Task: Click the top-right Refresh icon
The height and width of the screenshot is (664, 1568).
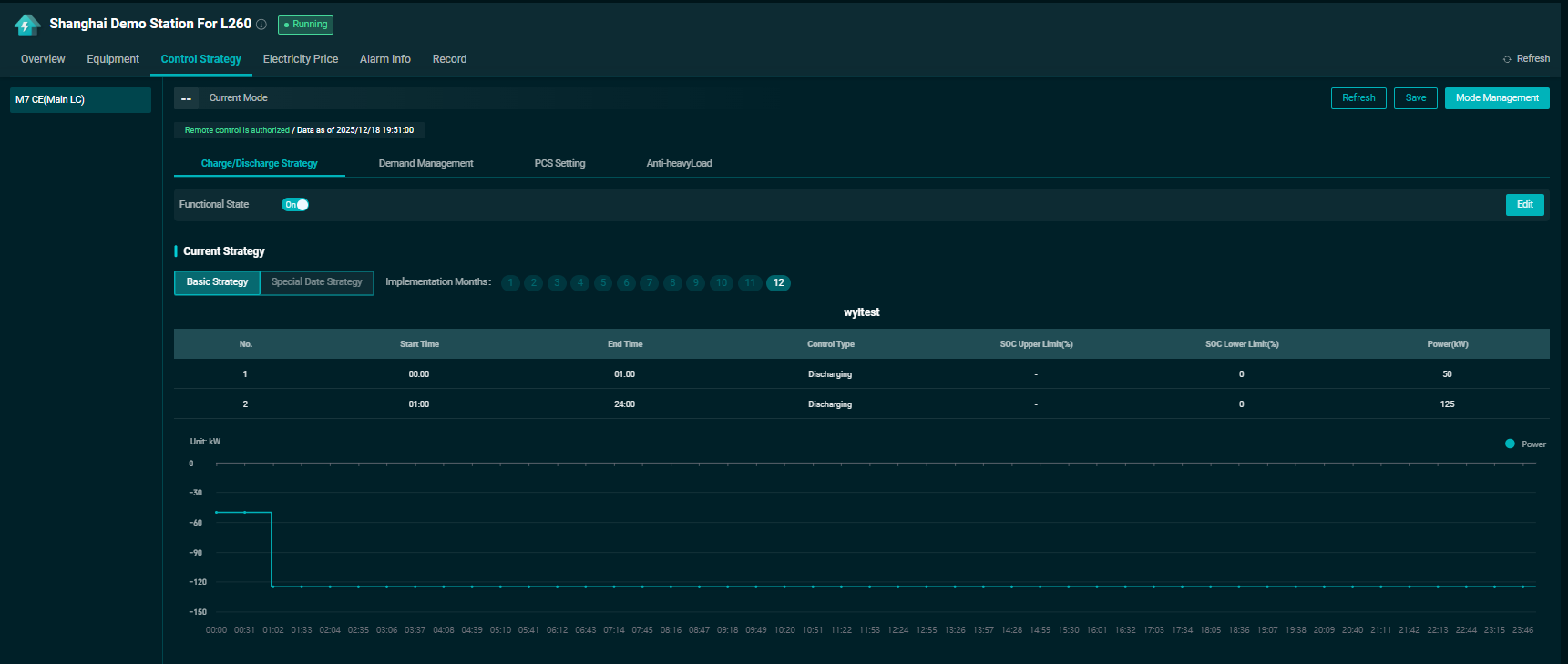Action: [x=1507, y=59]
